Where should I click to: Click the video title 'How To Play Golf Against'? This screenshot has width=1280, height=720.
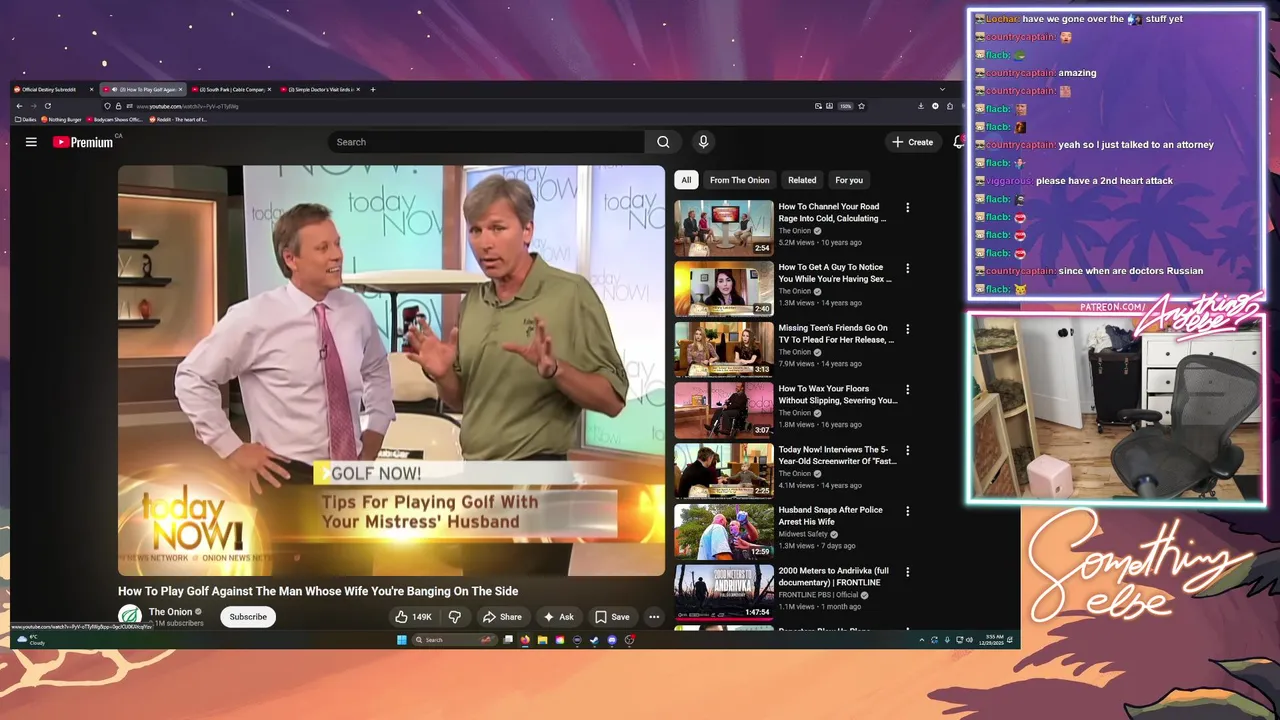pyautogui.click(x=318, y=591)
